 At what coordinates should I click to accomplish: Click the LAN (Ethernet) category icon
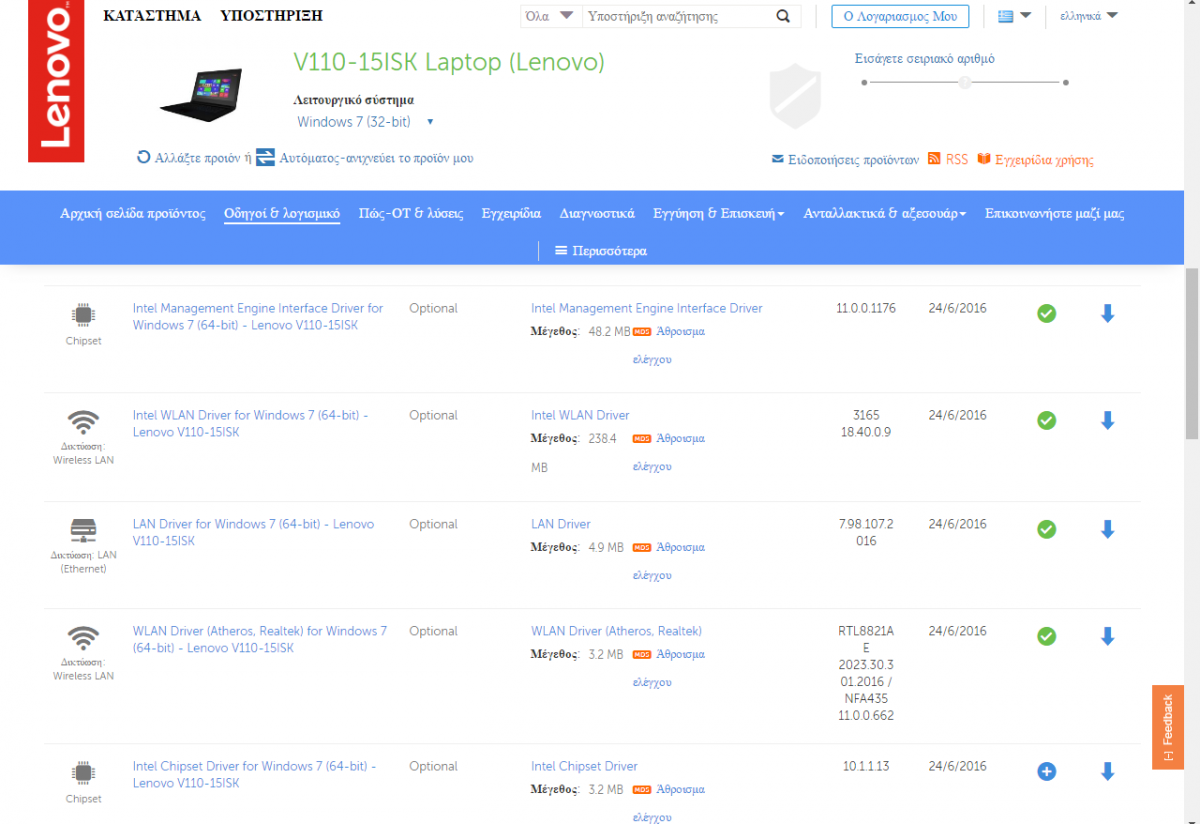click(x=83, y=530)
